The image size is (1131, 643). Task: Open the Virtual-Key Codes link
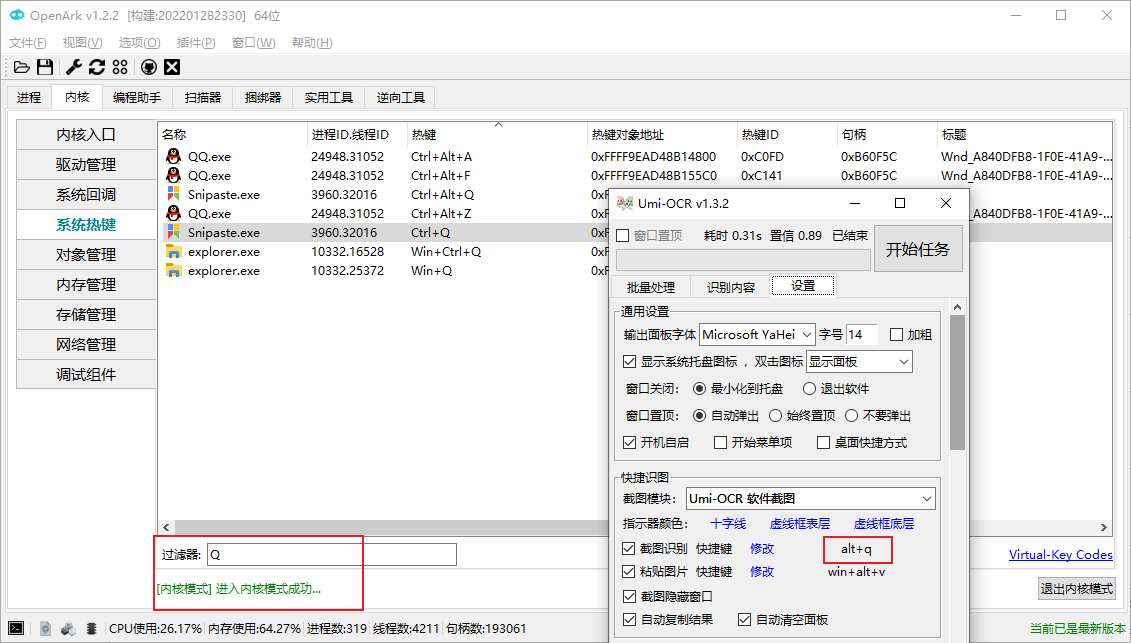(1060, 554)
